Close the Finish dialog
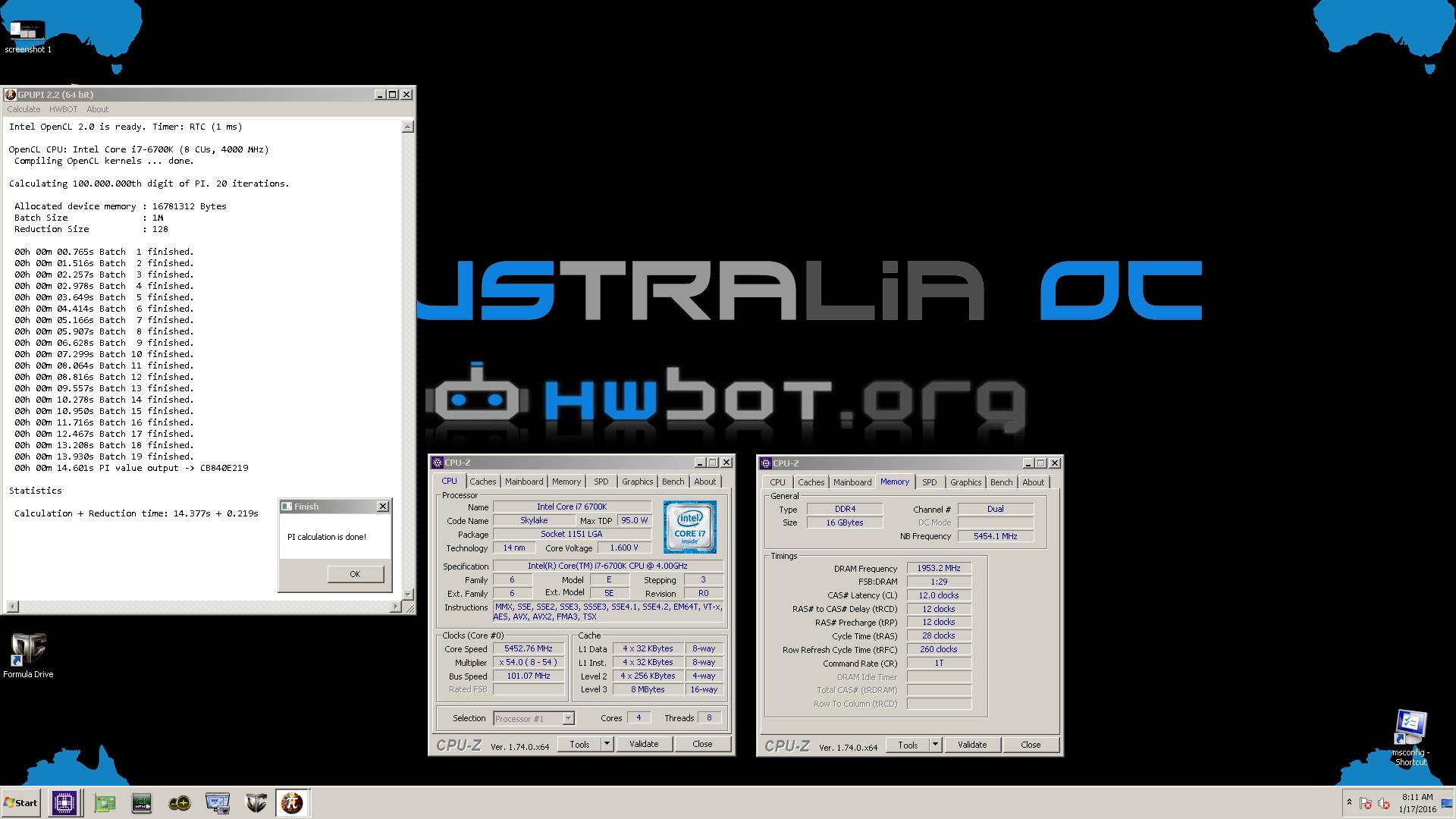1456x819 pixels. point(383,507)
